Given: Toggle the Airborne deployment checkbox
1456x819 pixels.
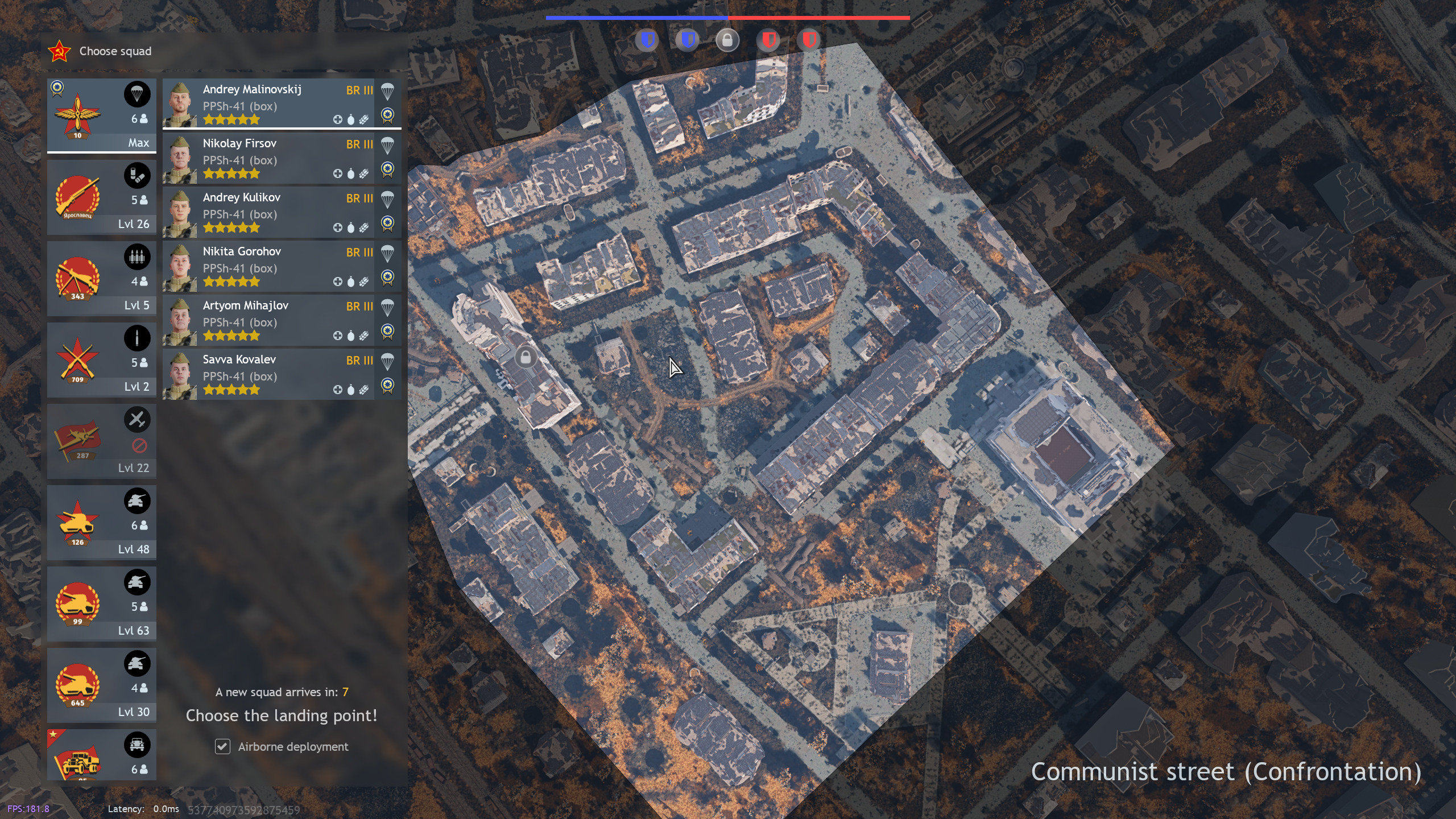Looking at the screenshot, I should (x=222, y=747).
